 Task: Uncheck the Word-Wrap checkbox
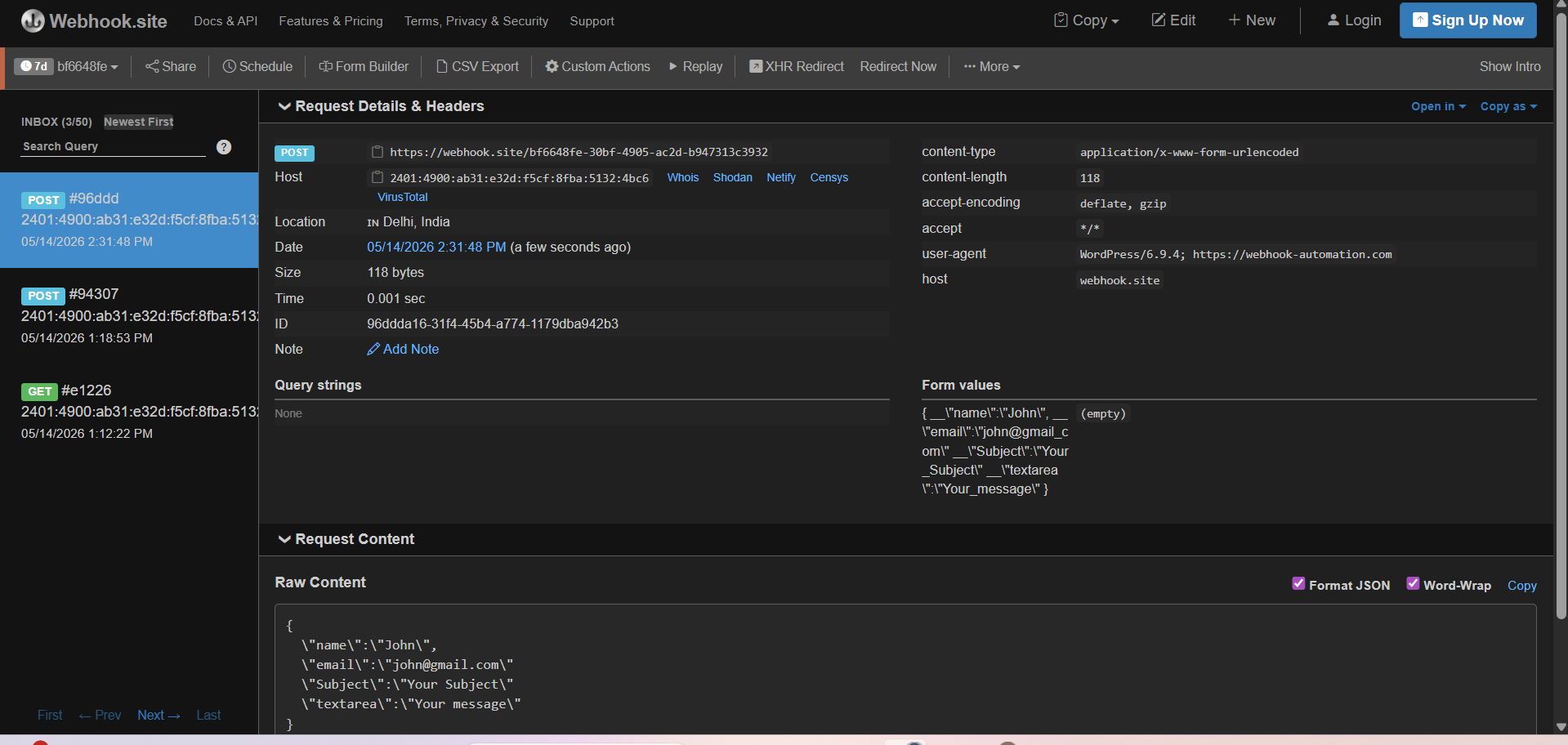pos(1413,583)
